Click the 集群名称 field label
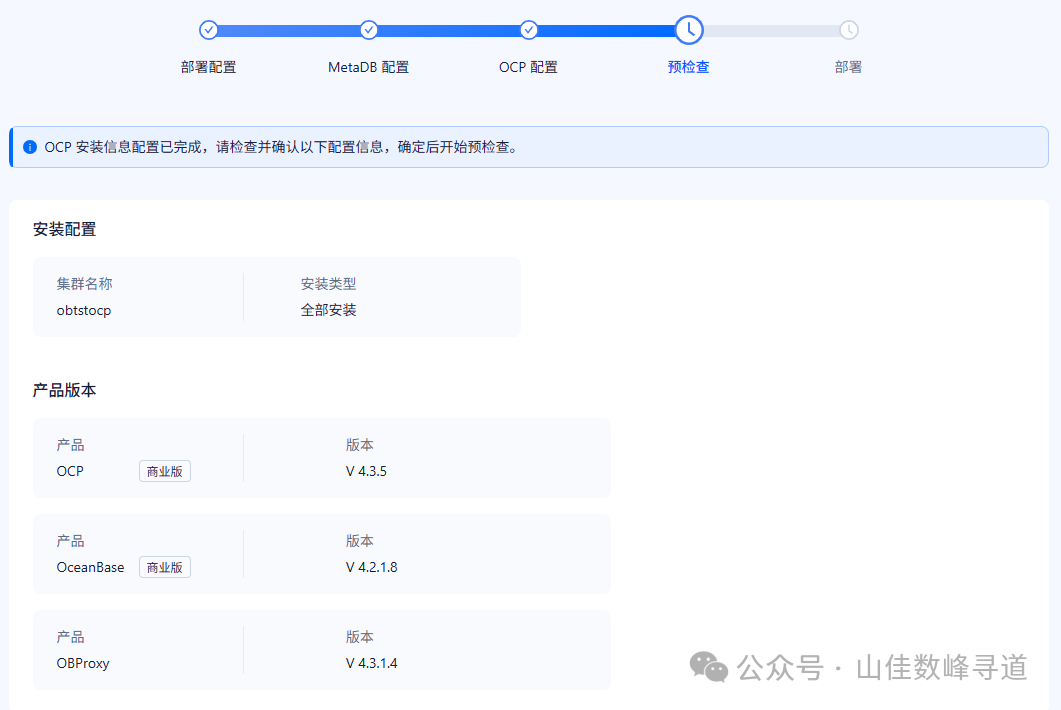 pyautogui.click(x=84, y=284)
